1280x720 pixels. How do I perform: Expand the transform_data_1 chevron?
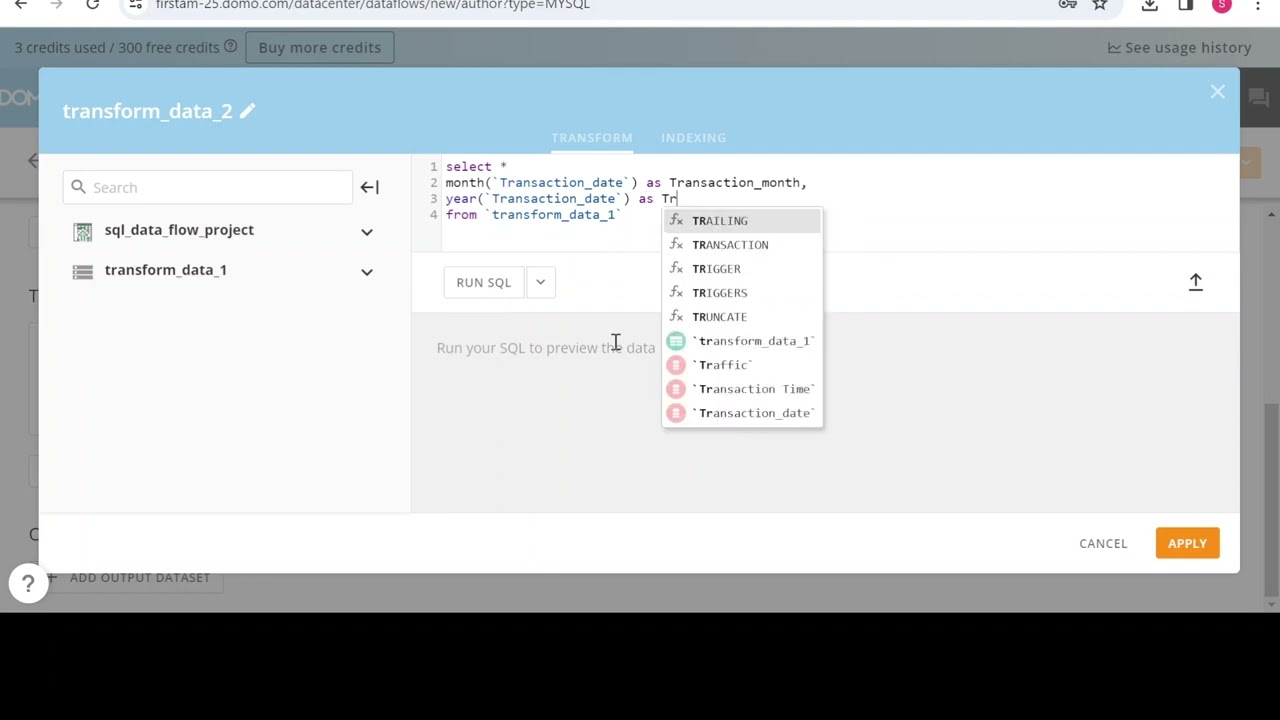pyautogui.click(x=367, y=272)
